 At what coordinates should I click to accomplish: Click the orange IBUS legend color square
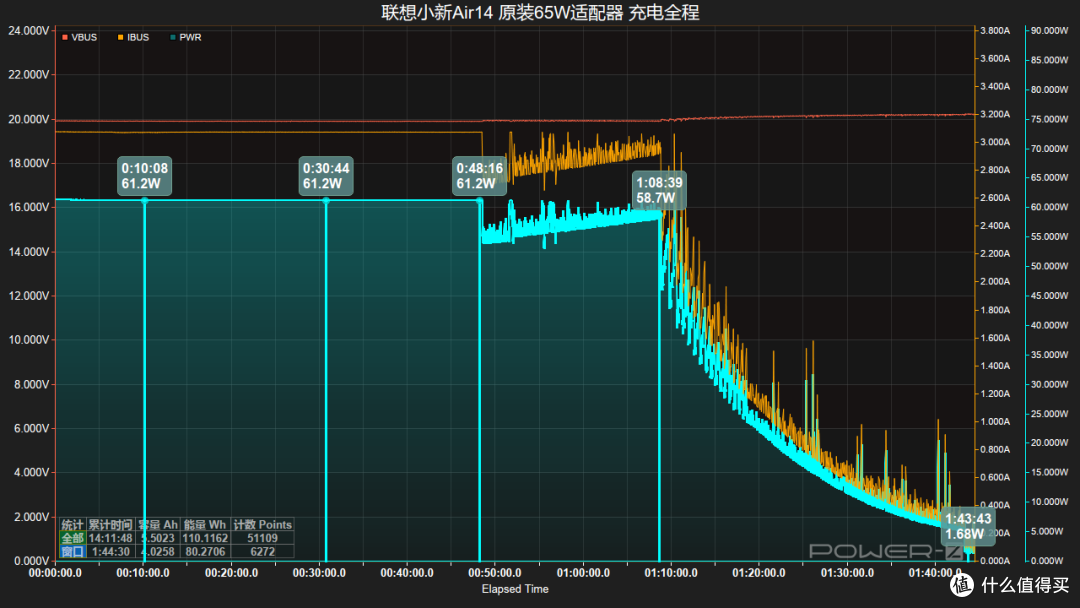(121, 37)
